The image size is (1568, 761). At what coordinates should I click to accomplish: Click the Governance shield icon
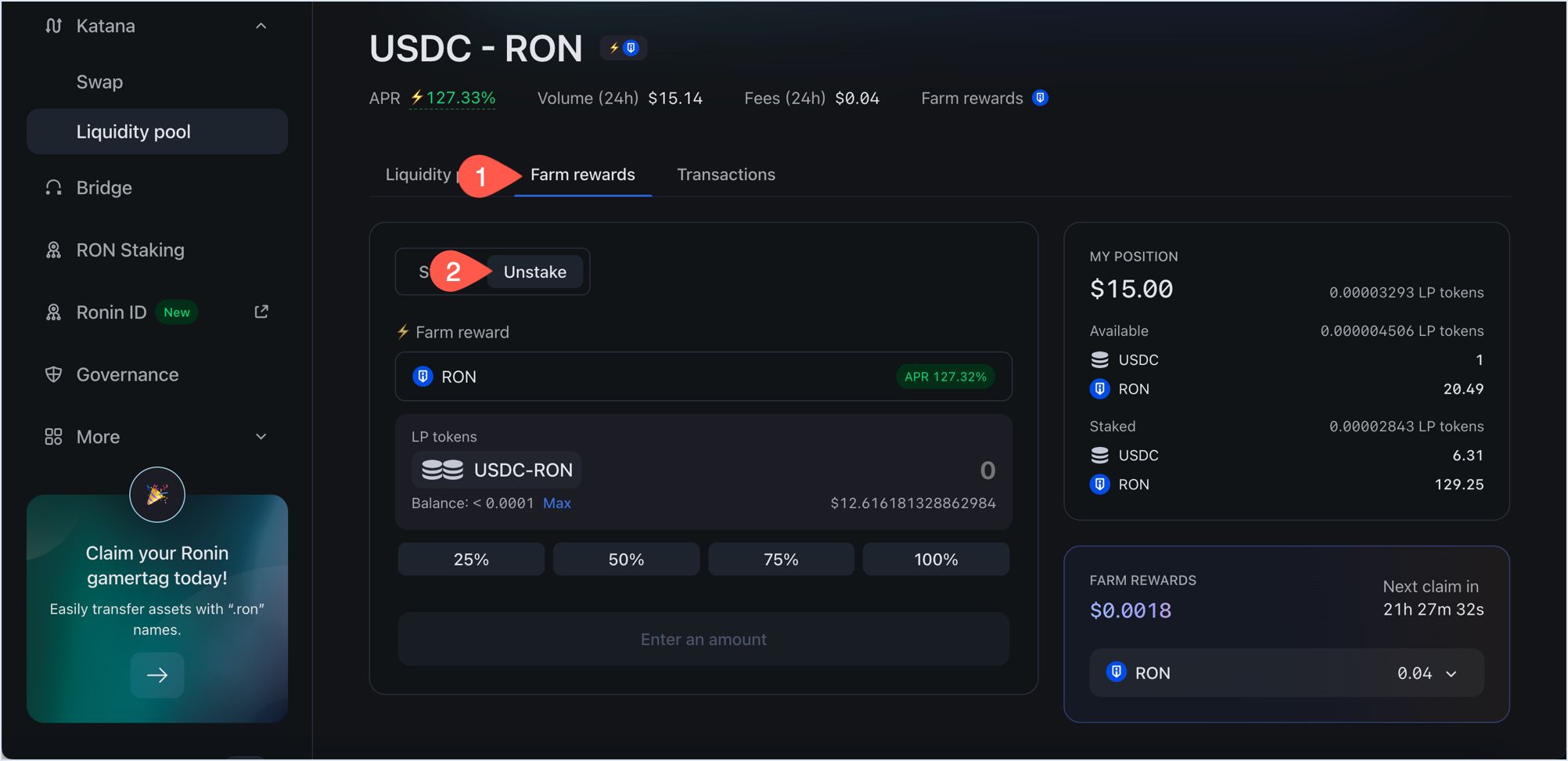click(53, 374)
